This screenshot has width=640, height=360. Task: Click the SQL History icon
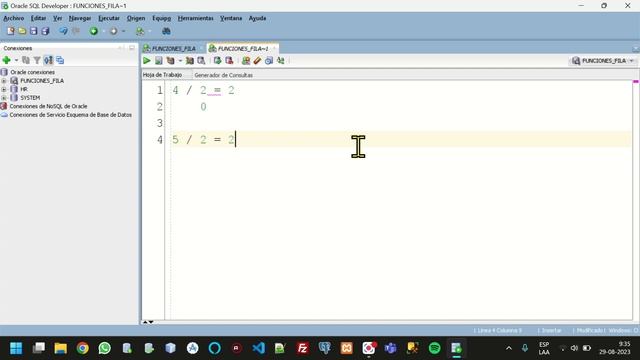pos(269,61)
